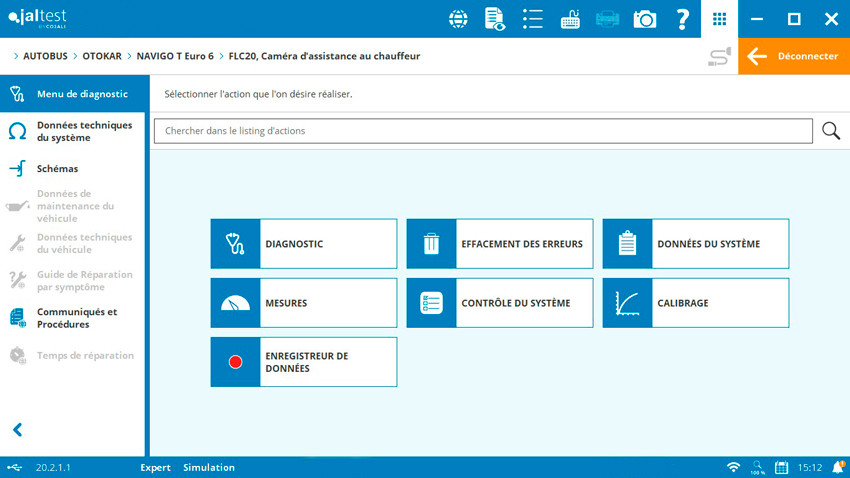Image resolution: width=850 pixels, height=478 pixels.
Task: Open the CALIBRAGE tile
Action: coord(696,302)
